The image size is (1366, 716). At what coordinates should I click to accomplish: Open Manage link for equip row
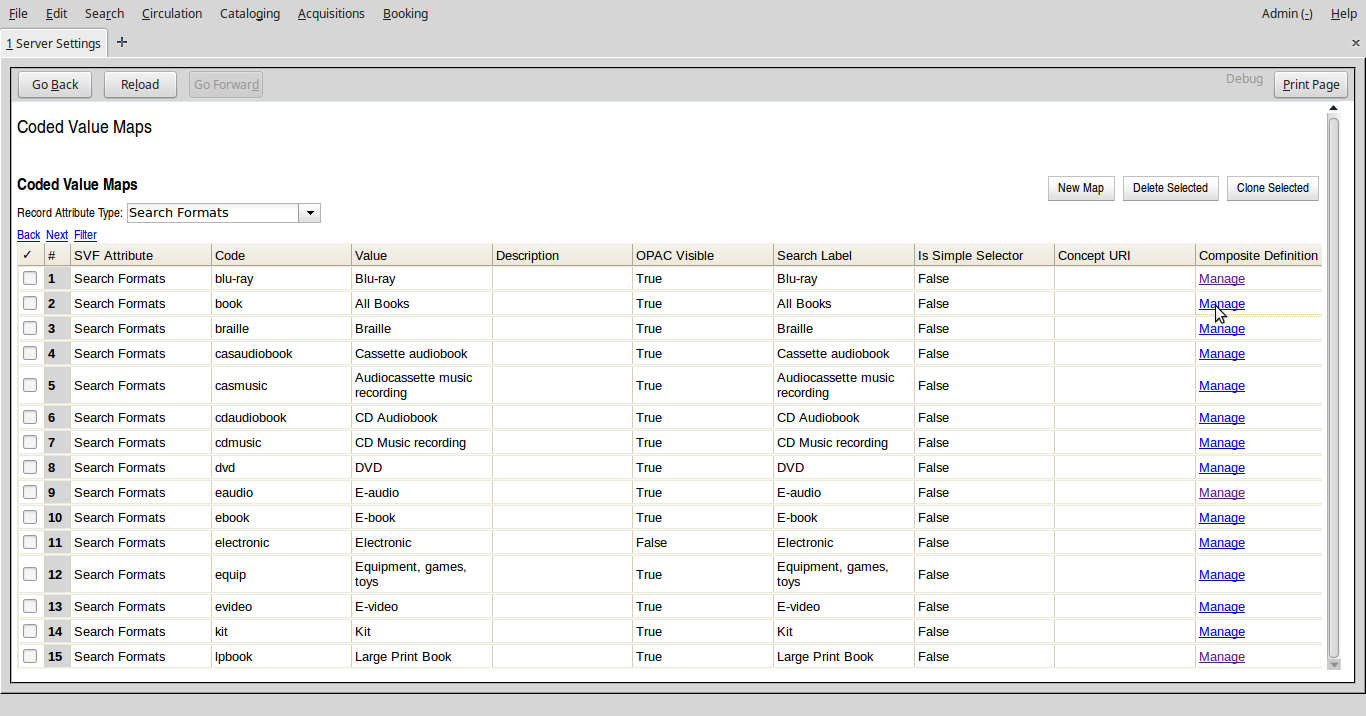[1222, 574]
